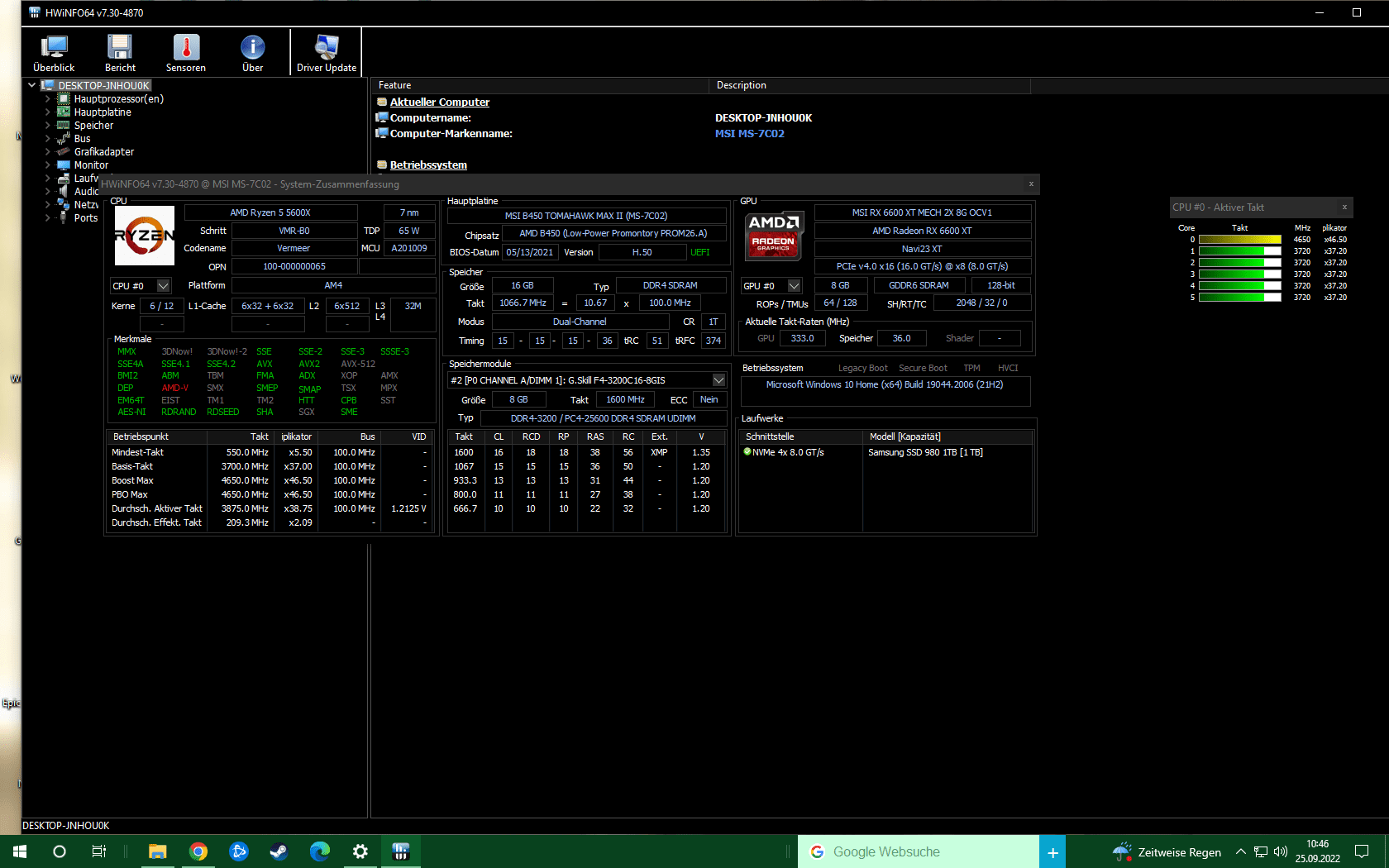Click core 5 clock bar
The width and height of the screenshot is (1389, 868).
(1239, 298)
